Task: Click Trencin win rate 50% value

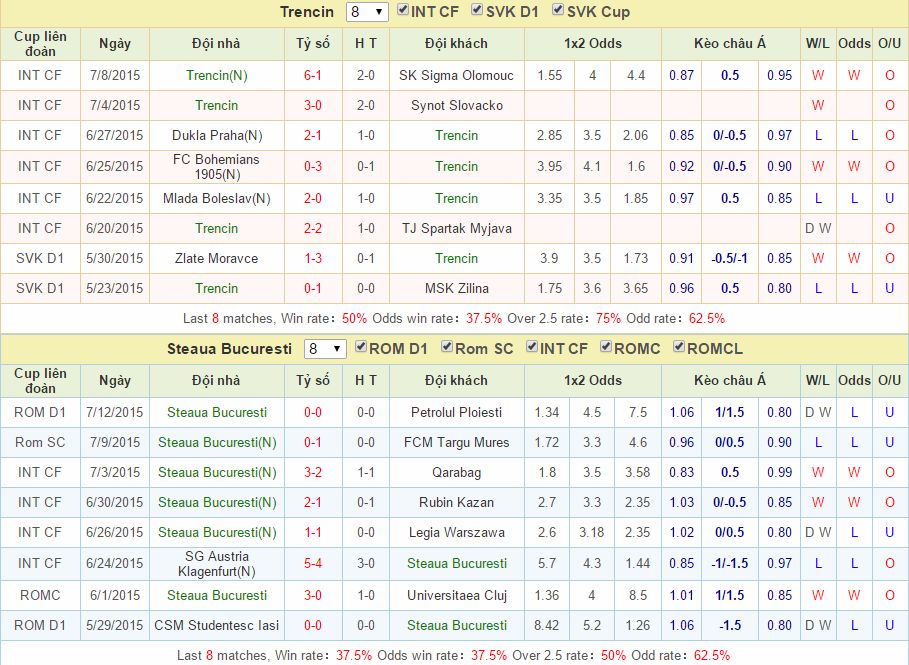Action: [x=354, y=319]
